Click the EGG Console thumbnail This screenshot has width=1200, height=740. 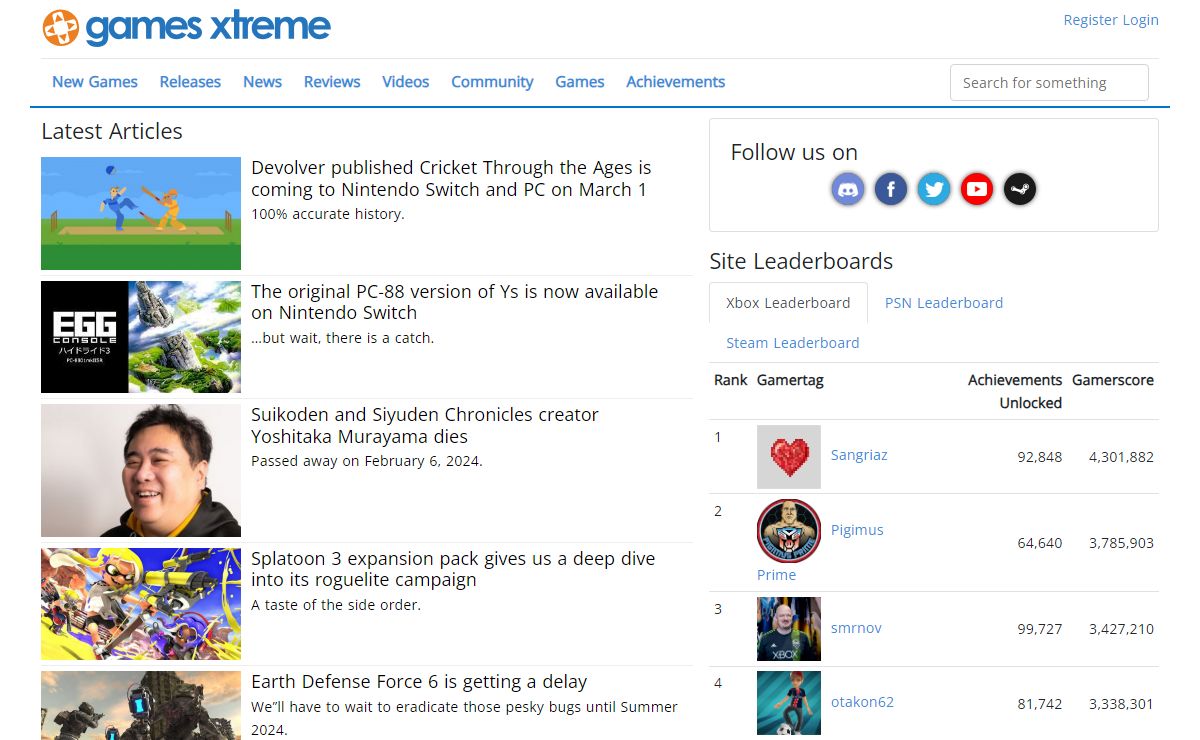click(x=141, y=337)
